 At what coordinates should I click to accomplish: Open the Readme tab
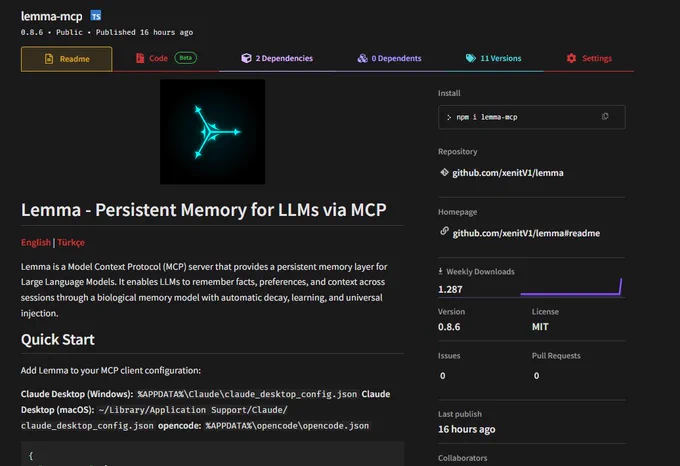point(66,59)
